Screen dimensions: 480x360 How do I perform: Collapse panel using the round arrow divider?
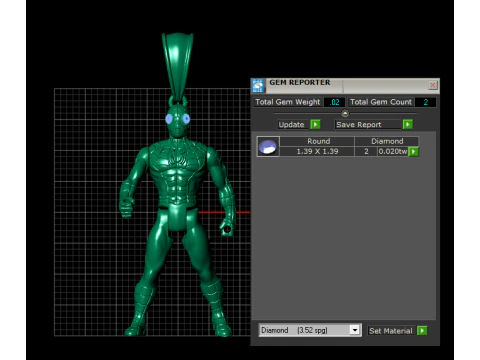pos(345,114)
